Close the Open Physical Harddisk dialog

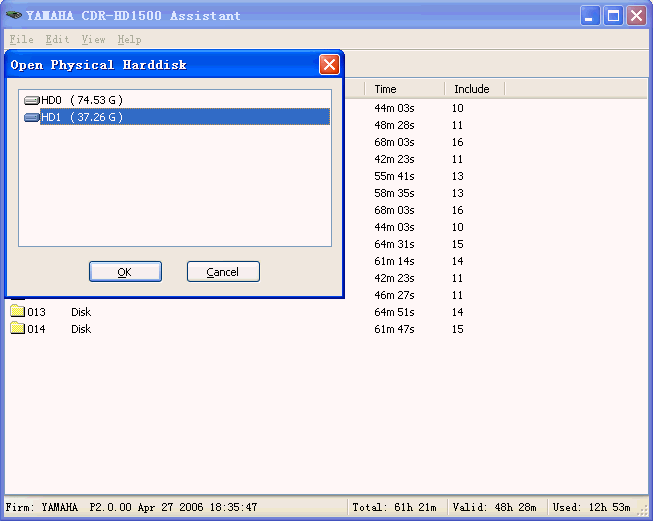pos(329,65)
